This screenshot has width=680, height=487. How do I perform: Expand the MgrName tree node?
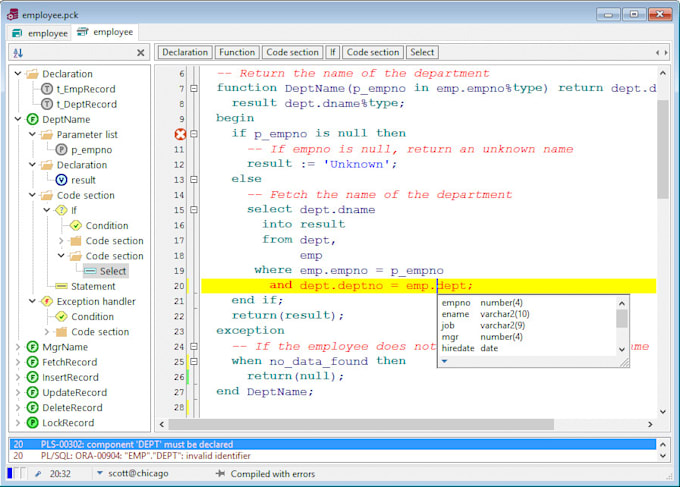[x=18, y=347]
